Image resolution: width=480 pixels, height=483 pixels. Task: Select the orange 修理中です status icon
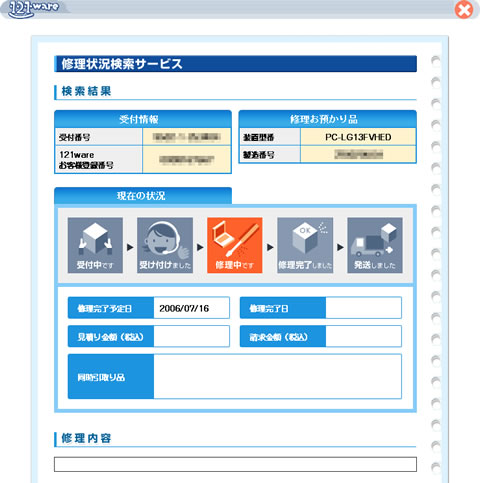(235, 245)
